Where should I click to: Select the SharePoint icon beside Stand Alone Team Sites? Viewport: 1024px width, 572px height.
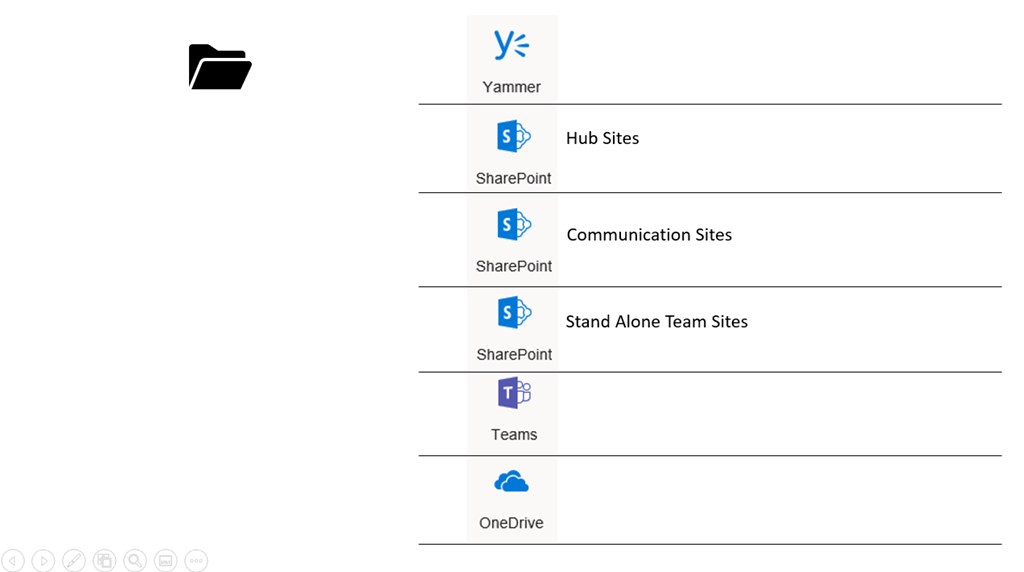(513, 313)
